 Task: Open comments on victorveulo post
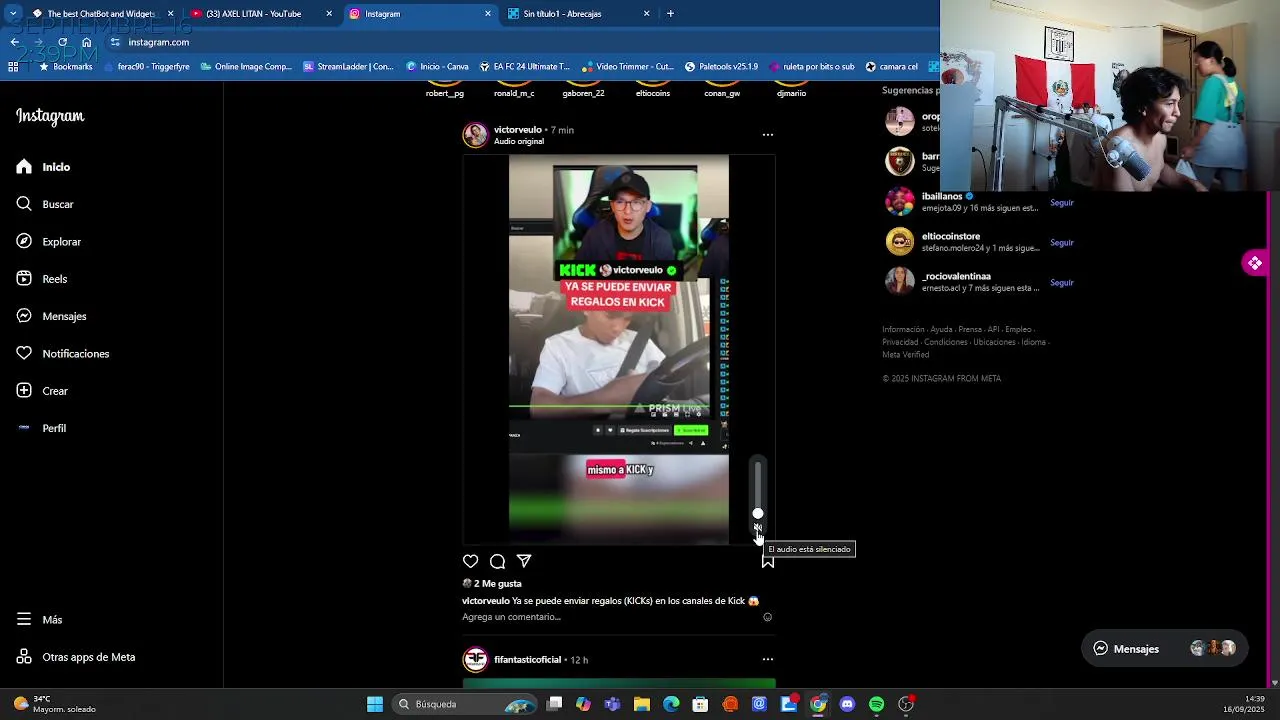point(497,562)
